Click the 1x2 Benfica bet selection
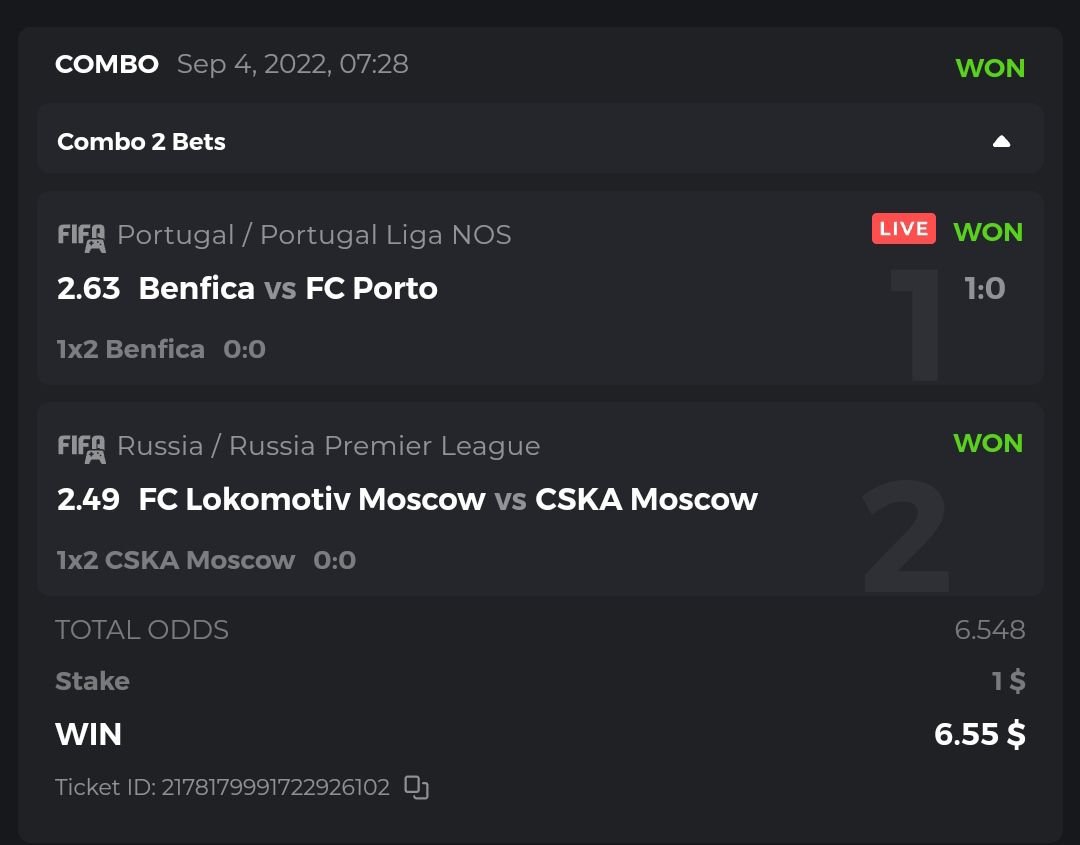This screenshot has height=845, width=1080. (131, 349)
